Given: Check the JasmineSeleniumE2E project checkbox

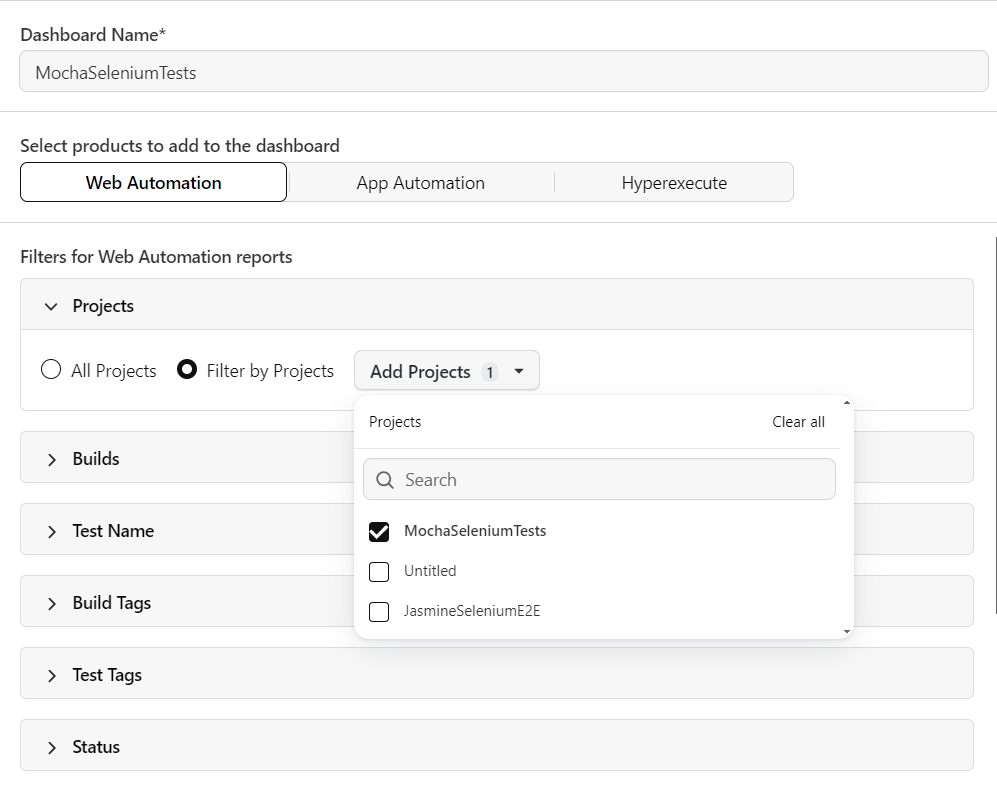Looking at the screenshot, I should 378,611.
